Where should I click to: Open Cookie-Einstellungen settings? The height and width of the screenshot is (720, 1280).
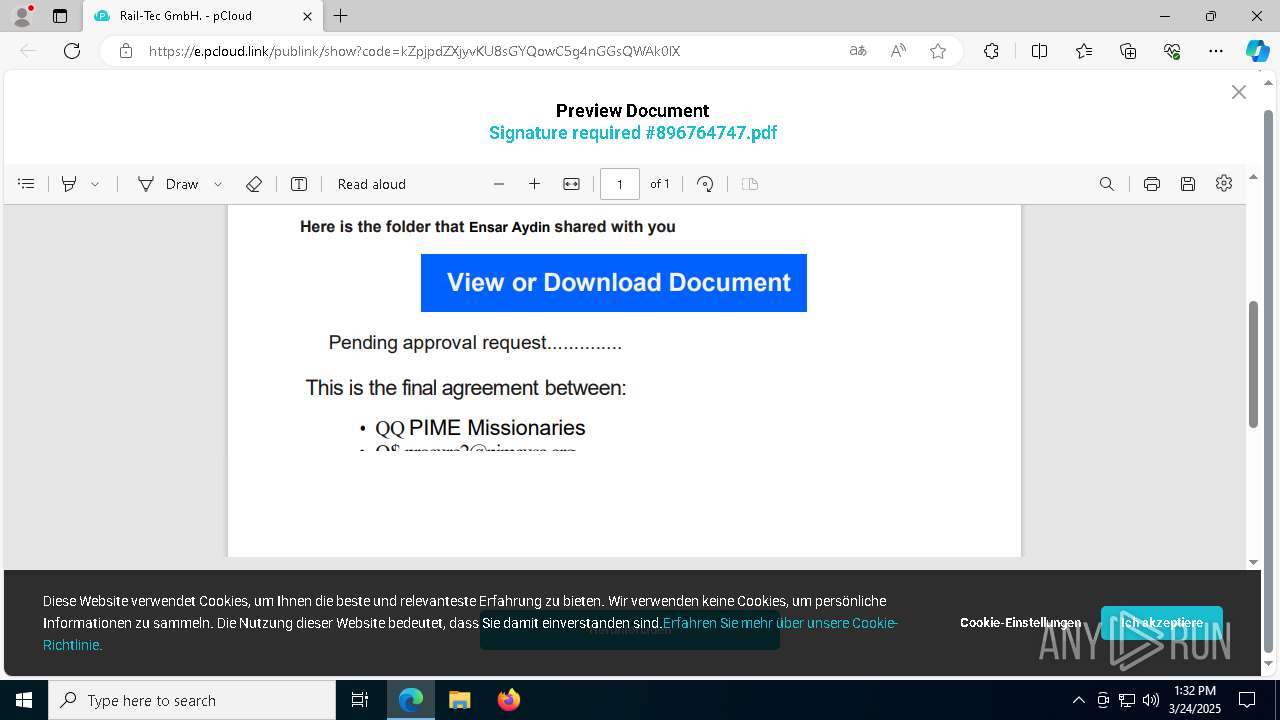pyautogui.click(x=1020, y=623)
